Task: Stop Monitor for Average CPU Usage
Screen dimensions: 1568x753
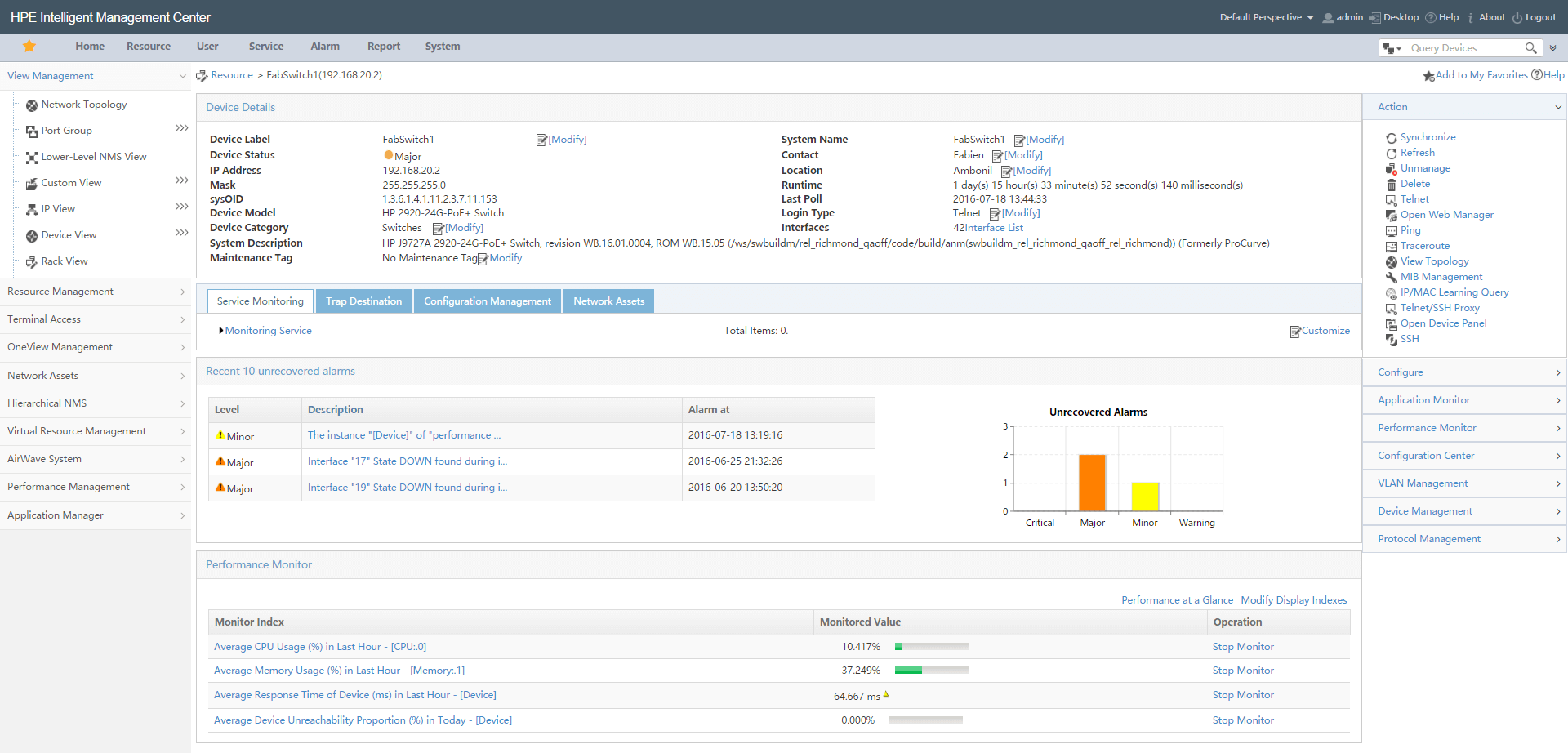Action: point(1243,647)
